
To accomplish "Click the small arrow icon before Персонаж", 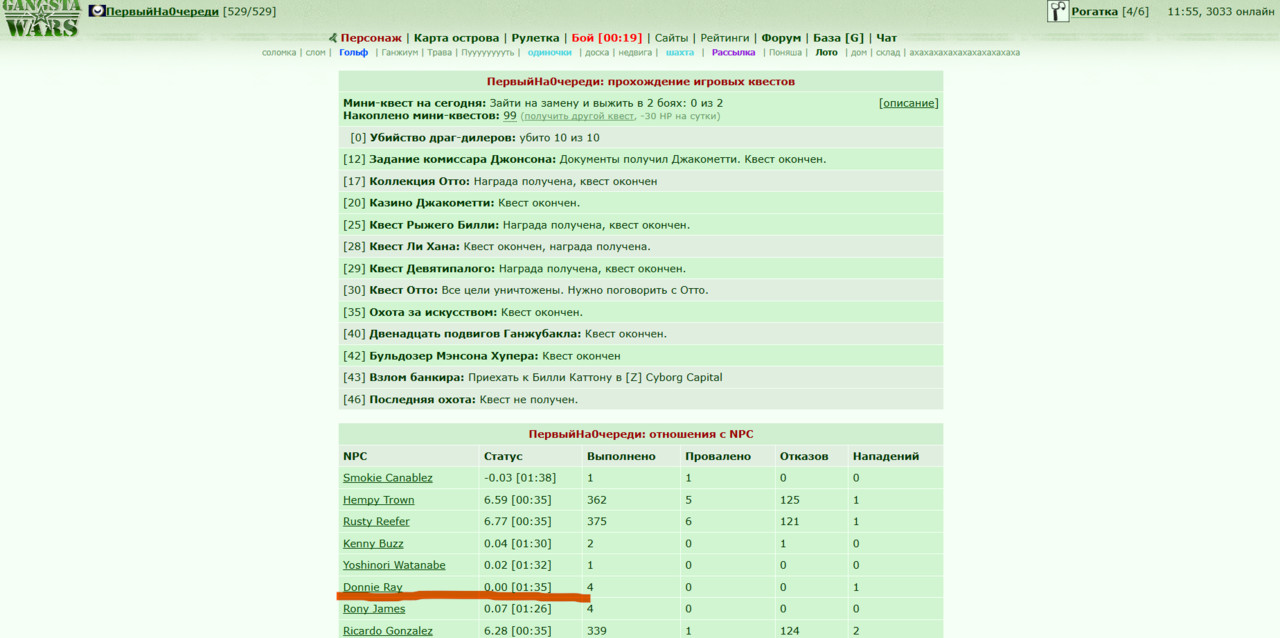I will click(x=333, y=38).
